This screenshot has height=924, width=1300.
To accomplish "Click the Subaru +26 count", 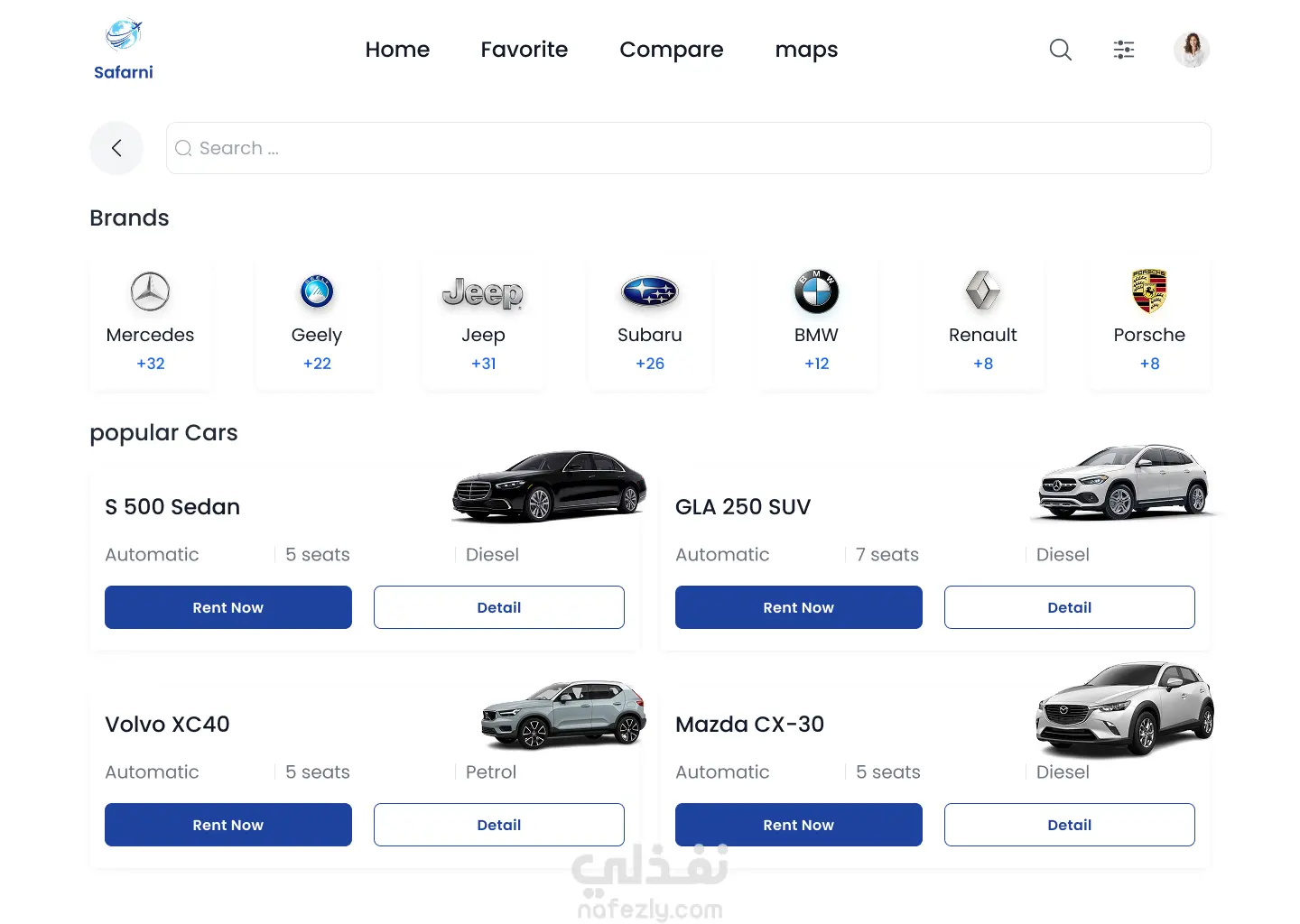I will [650, 364].
